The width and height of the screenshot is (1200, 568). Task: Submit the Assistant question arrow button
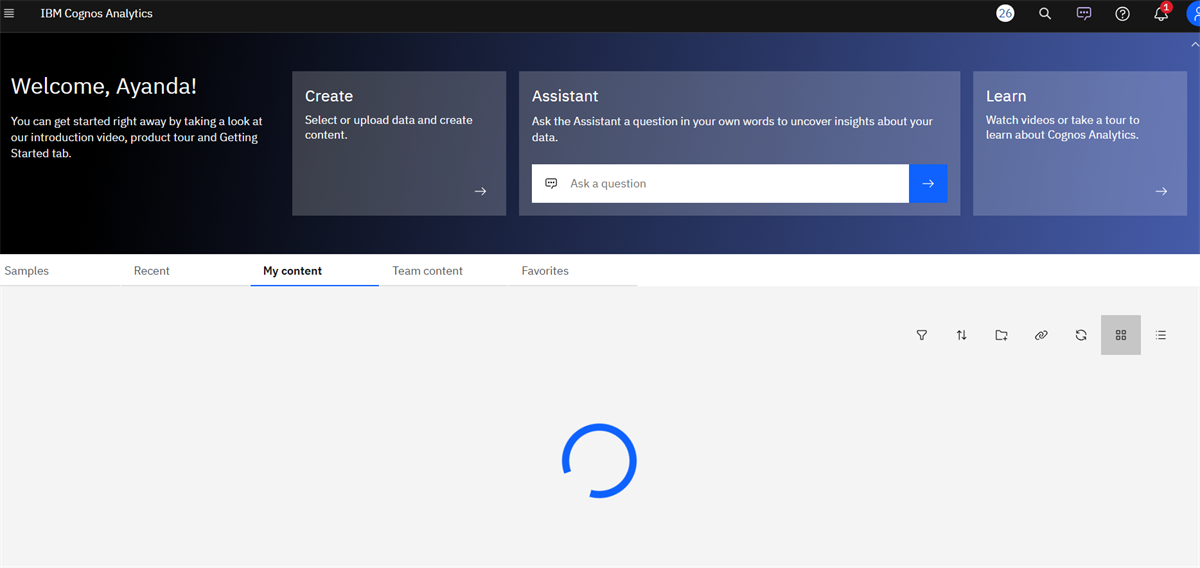(928, 184)
